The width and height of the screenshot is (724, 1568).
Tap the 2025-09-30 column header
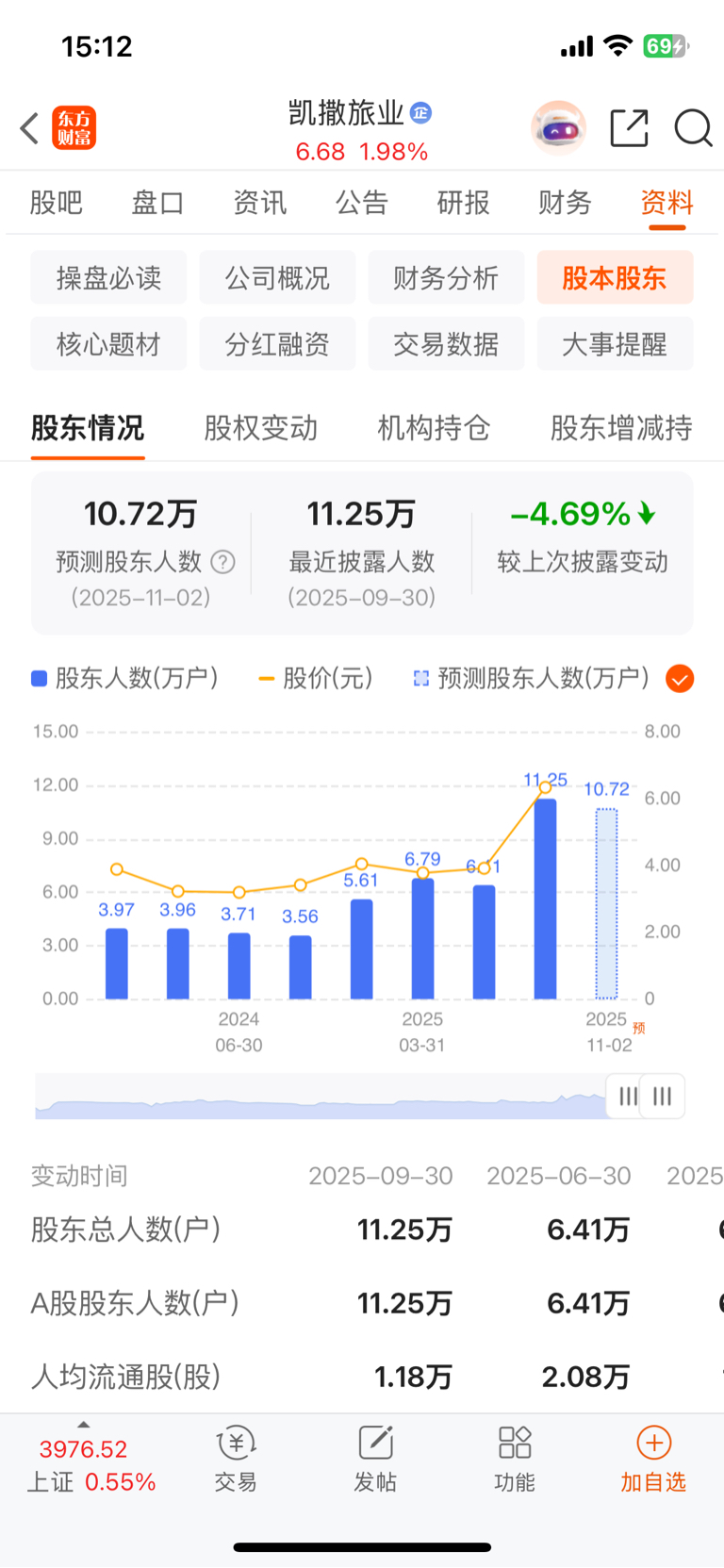pyautogui.click(x=381, y=1176)
